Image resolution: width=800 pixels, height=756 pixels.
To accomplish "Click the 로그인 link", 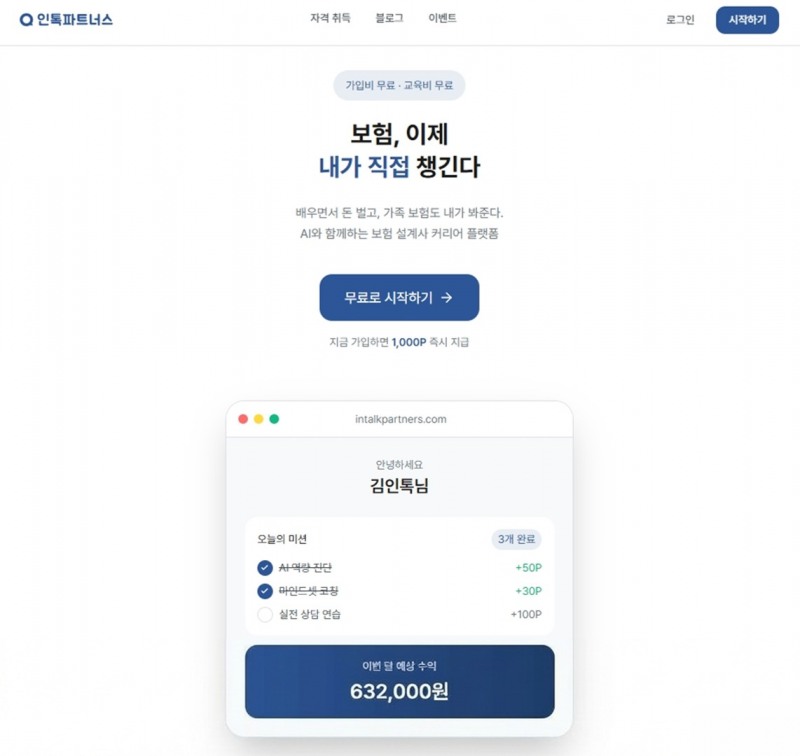I will pyautogui.click(x=678, y=17).
